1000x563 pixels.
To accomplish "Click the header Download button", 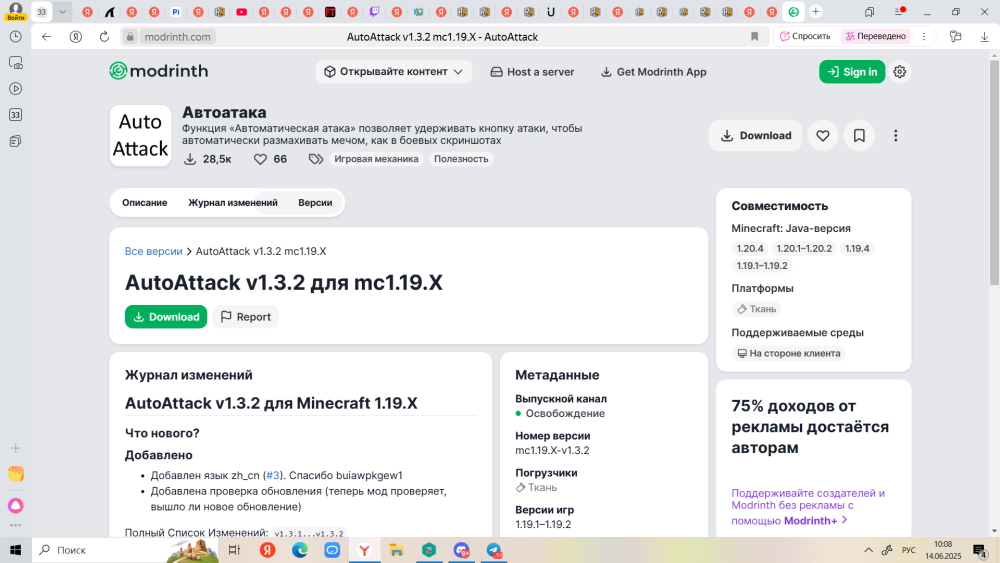I will click(756, 136).
